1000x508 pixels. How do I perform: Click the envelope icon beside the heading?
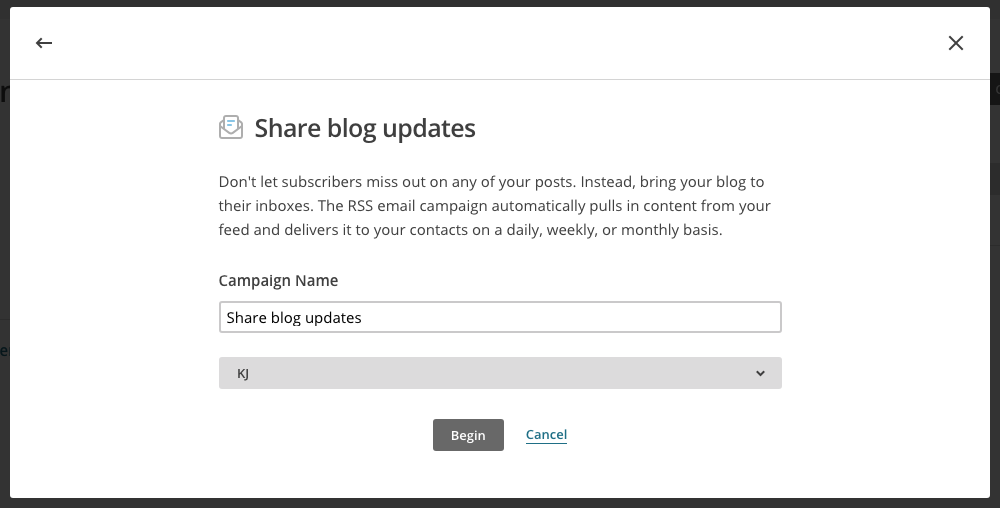(231, 127)
